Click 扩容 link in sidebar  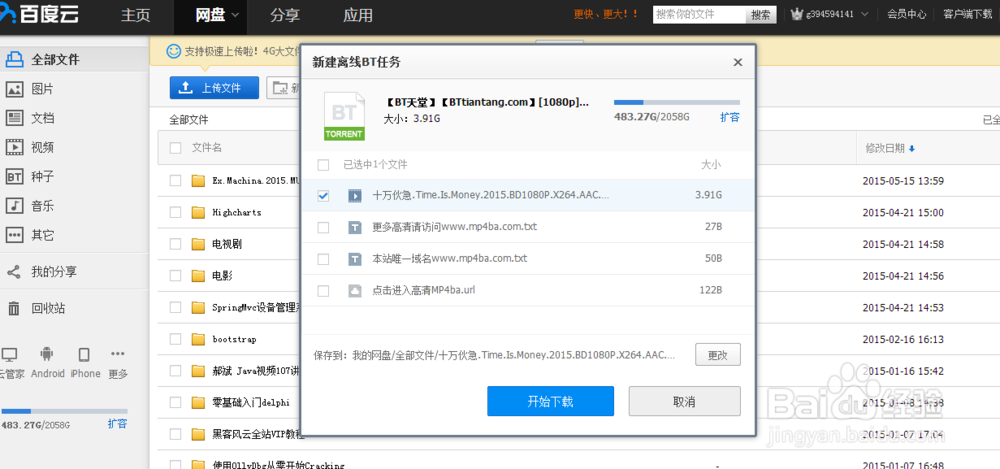117,424
